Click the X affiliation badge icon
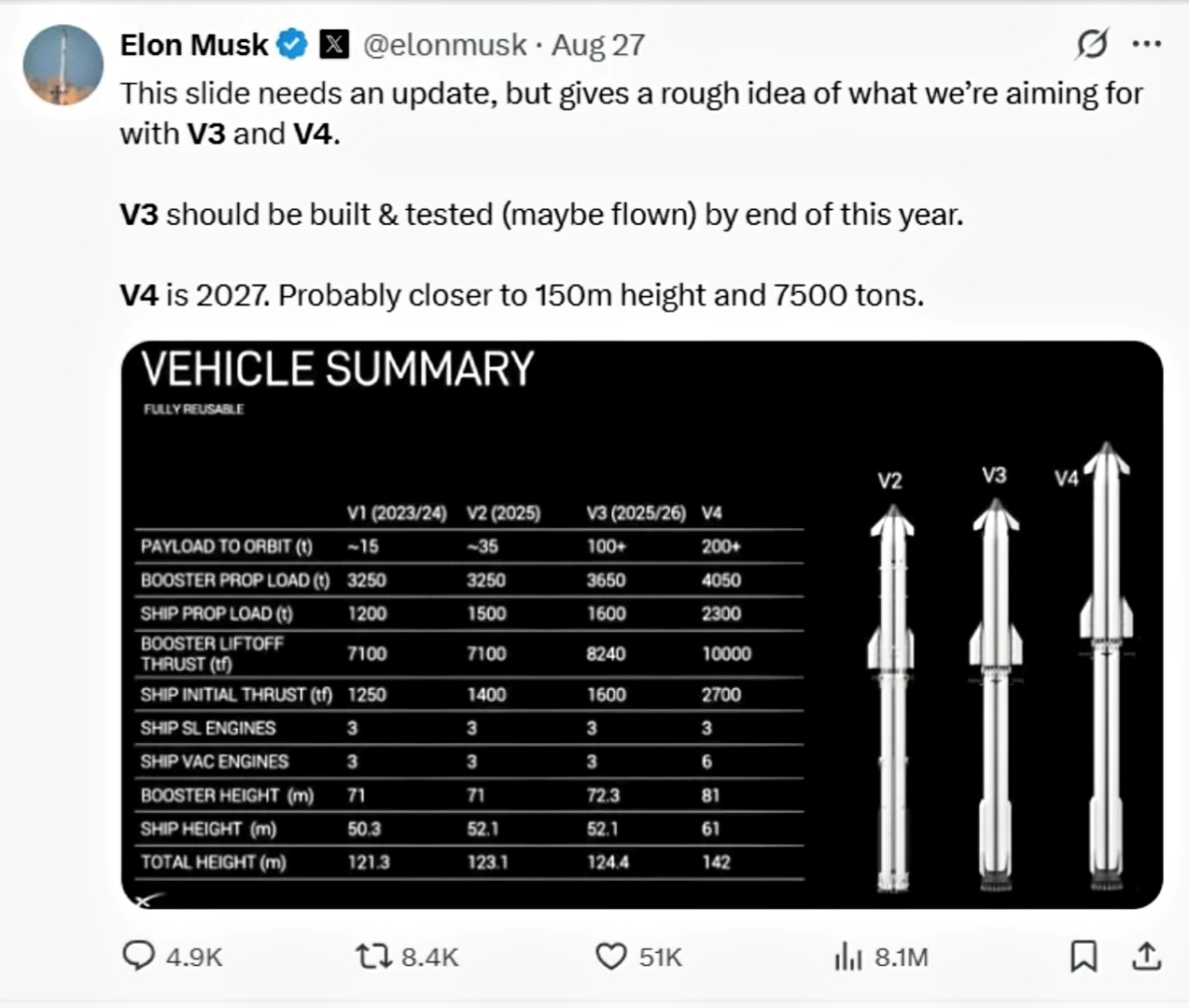 [334, 45]
